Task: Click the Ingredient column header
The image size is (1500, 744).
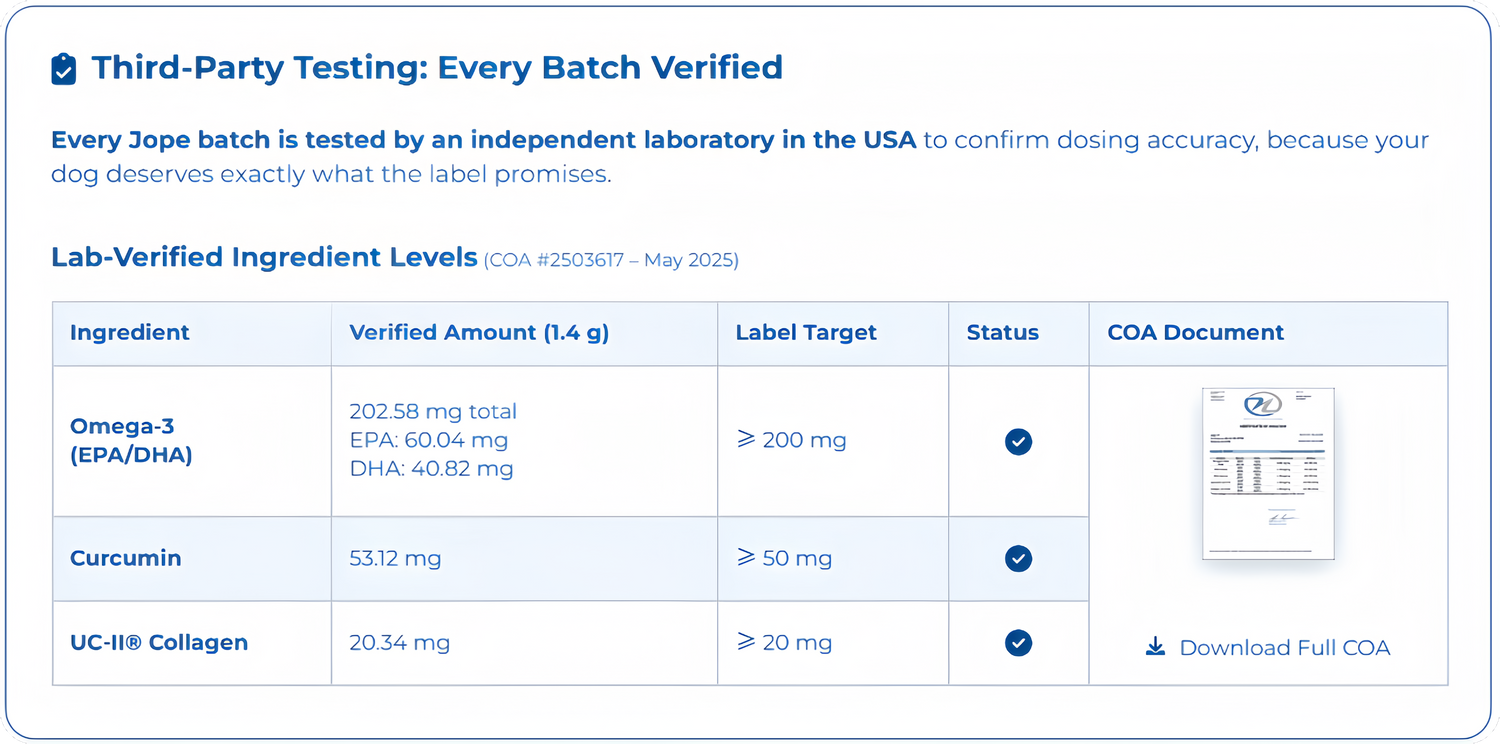Action: click(129, 333)
